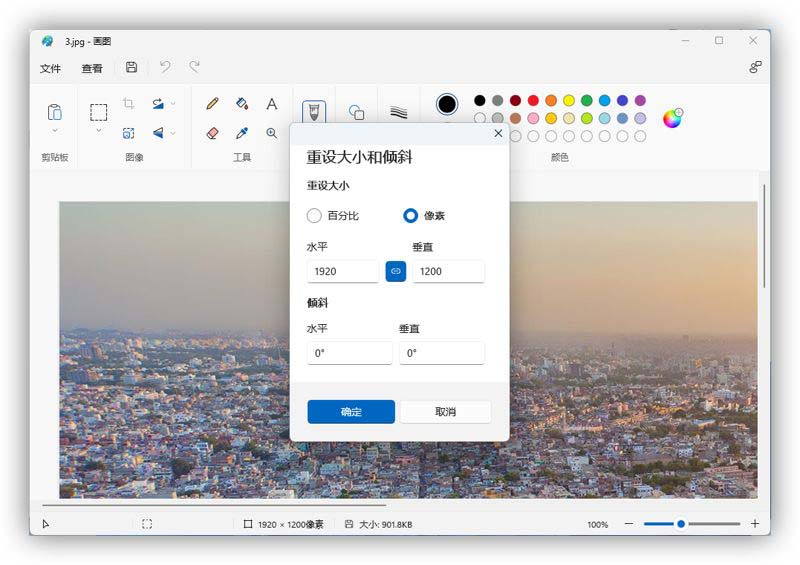
Task: Open the 查看 menu
Action: pyautogui.click(x=92, y=69)
